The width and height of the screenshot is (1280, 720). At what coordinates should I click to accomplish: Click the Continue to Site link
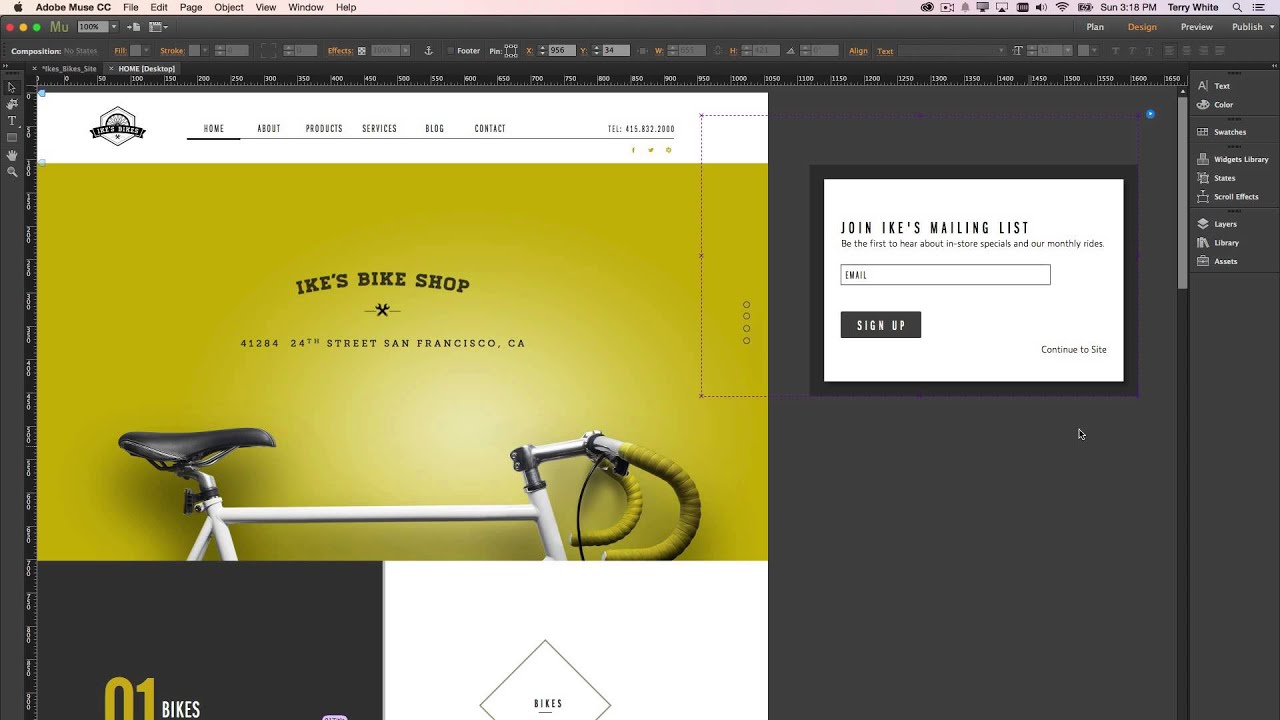point(1073,350)
